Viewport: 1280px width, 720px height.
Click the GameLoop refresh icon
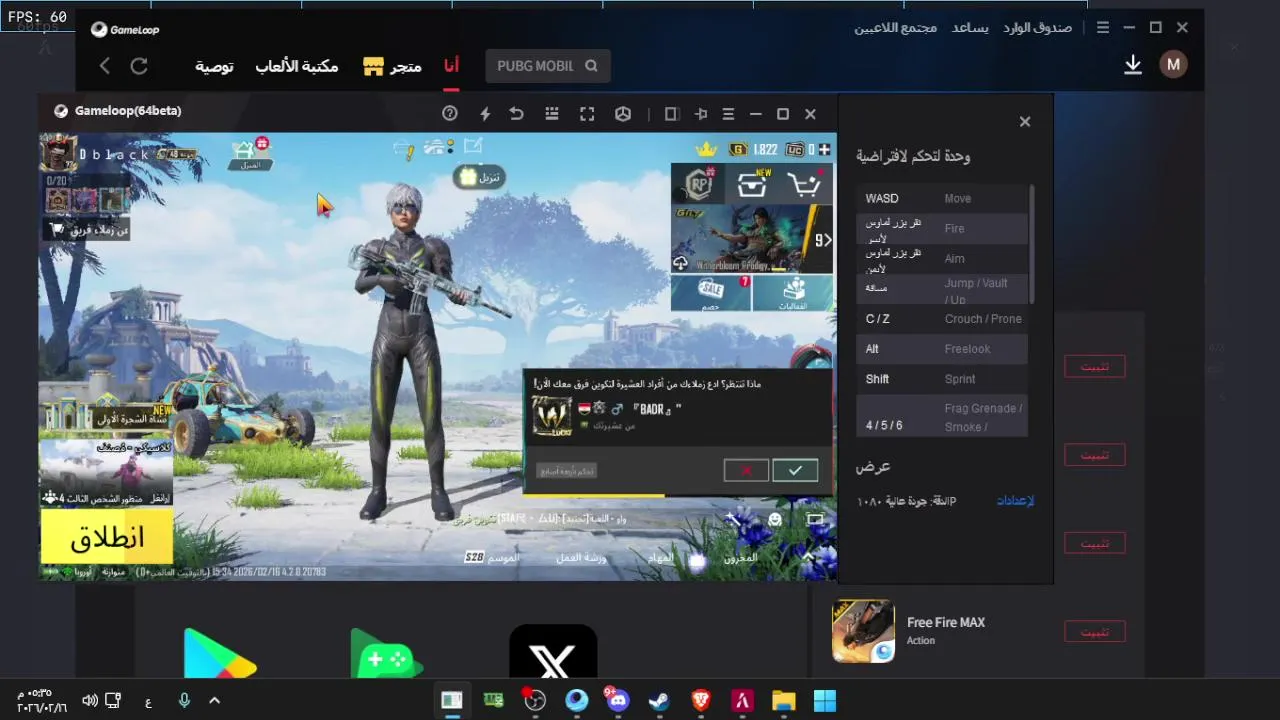[139, 66]
